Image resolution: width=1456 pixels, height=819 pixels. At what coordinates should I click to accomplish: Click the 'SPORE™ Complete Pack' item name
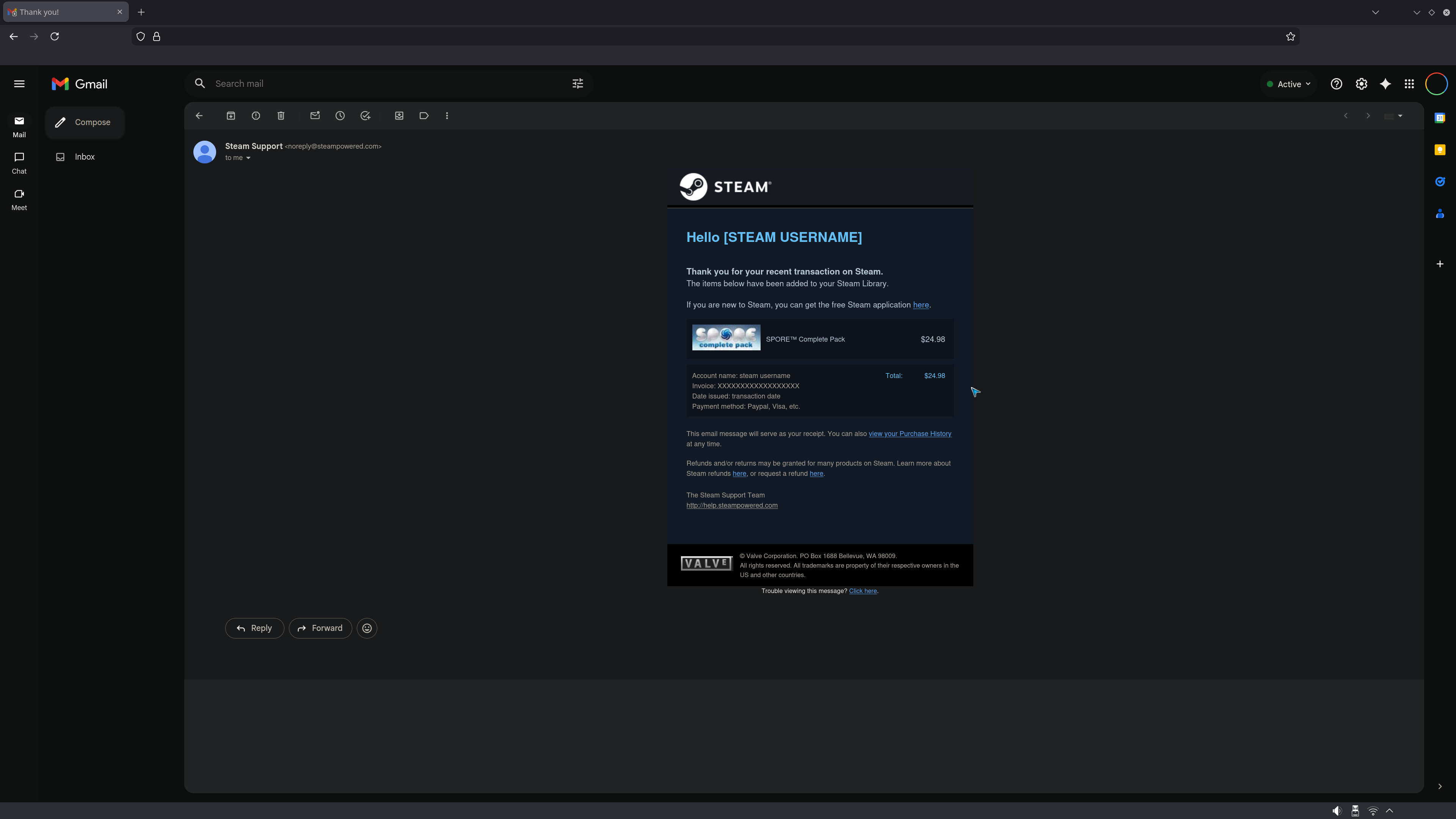pyautogui.click(x=805, y=340)
